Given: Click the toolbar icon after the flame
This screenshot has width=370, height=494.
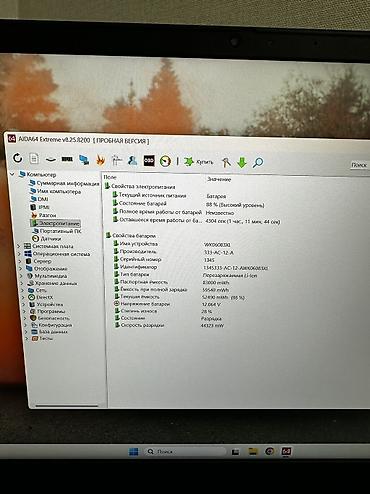Looking at the screenshot, I should (x=116, y=161).
